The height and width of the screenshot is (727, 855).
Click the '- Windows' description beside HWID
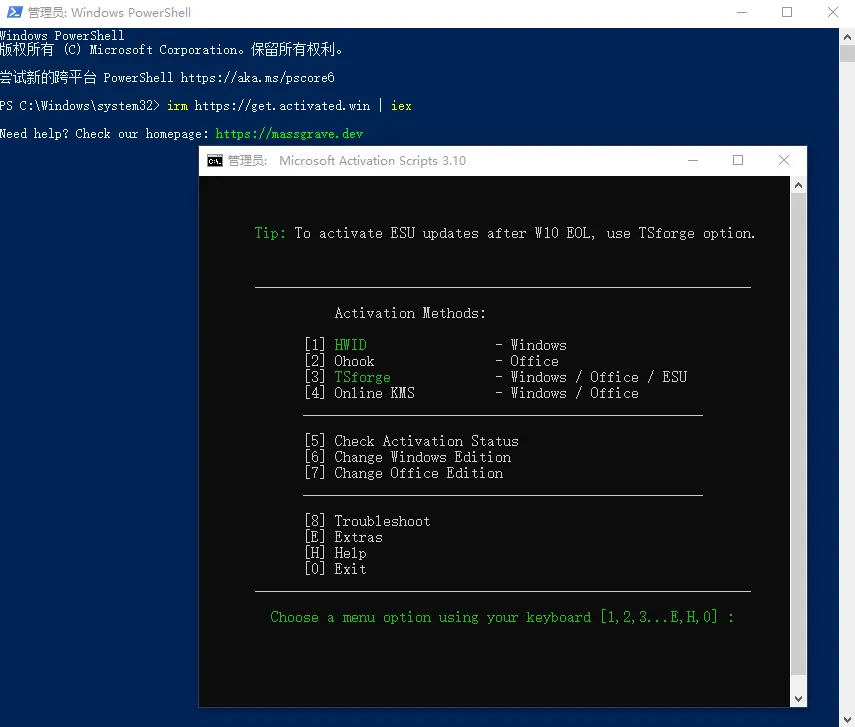531,345
